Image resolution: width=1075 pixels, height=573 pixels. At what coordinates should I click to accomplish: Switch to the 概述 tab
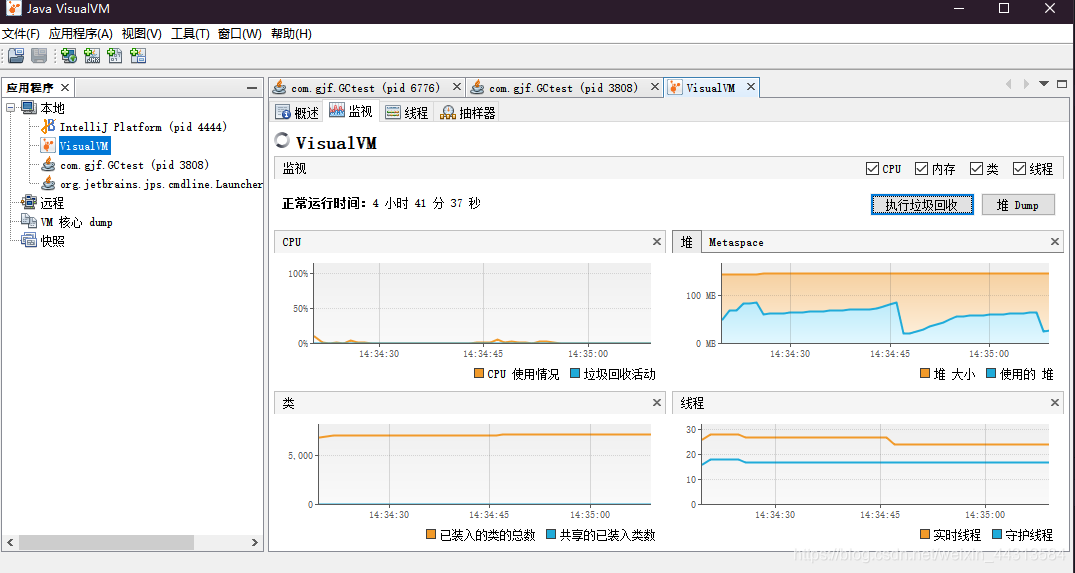(297, 112)
